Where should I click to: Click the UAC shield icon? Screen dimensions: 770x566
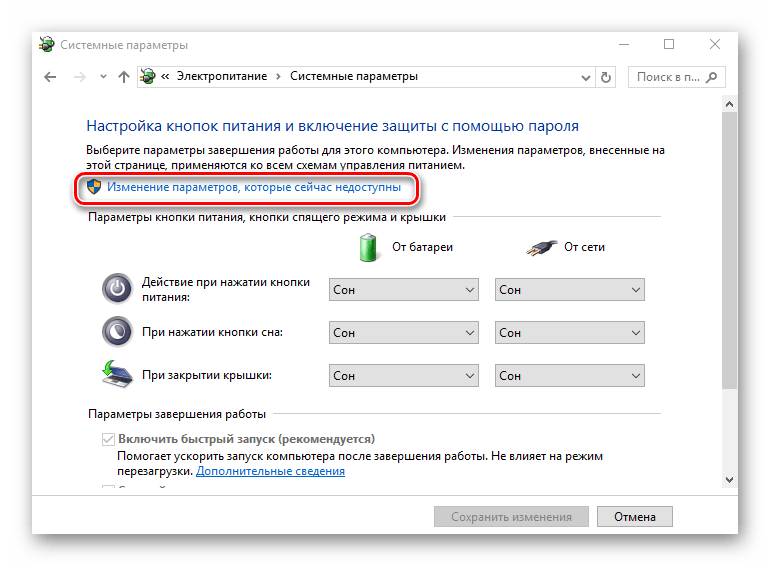pos(94,187)
